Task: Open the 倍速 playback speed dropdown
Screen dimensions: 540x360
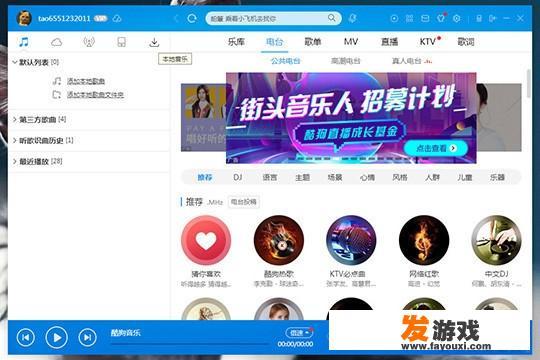Action: point(299,332)
